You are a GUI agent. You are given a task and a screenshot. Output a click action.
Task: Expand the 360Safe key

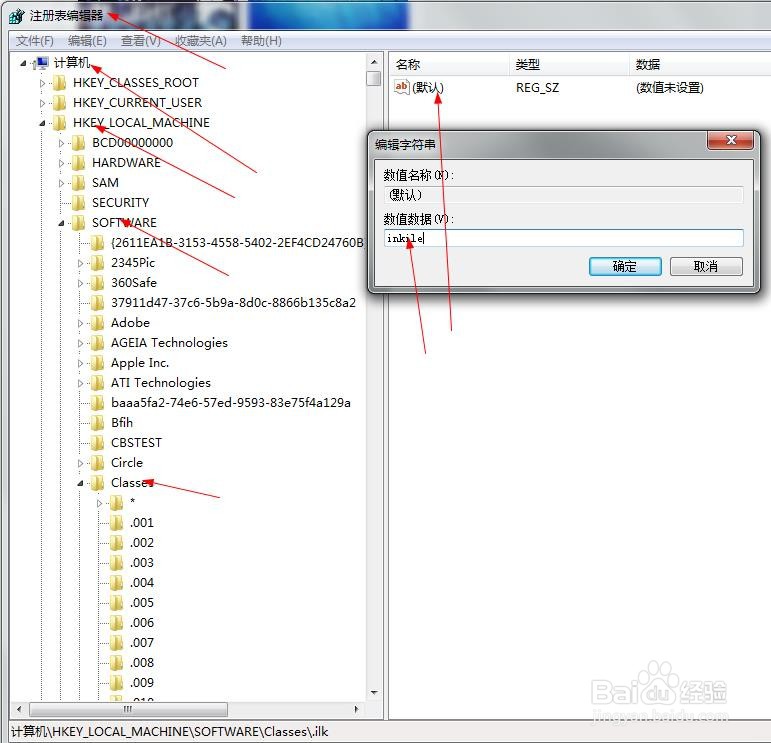coord(81,283)
